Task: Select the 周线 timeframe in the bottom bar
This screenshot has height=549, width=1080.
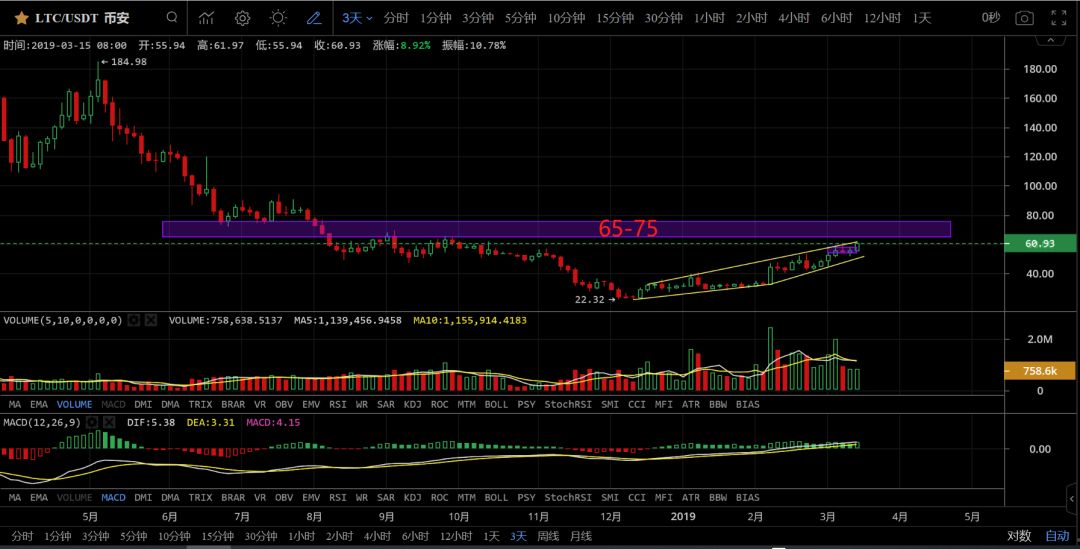Action: coord(548,536)
